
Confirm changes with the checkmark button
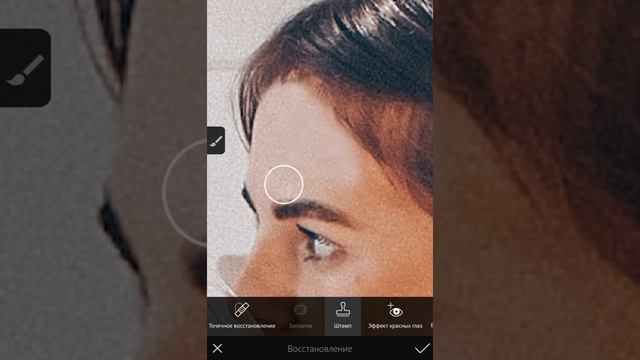coord(422,348)
